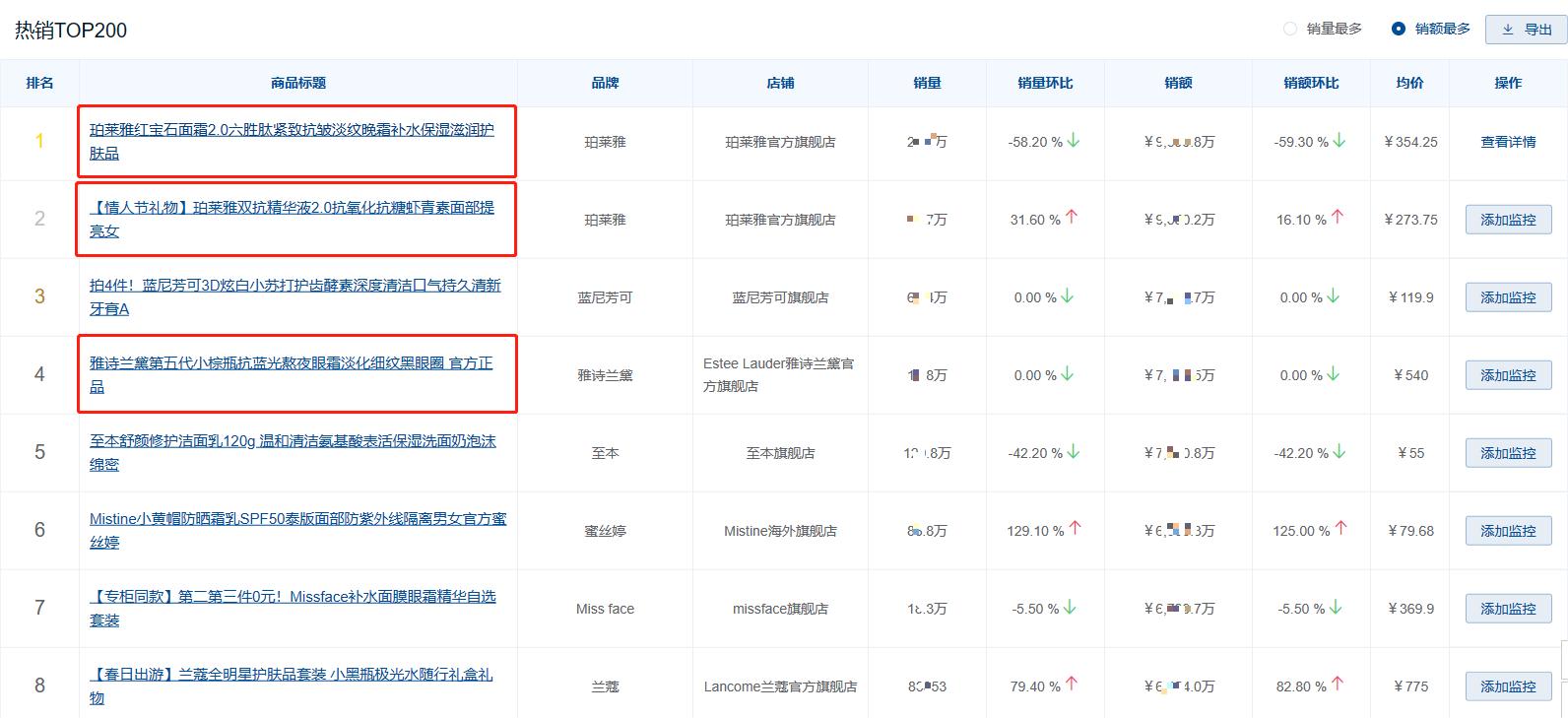Click the rank number 1 cell
Image resolution: width=1568 pixels, height=718 pixels.
(39, 142)
